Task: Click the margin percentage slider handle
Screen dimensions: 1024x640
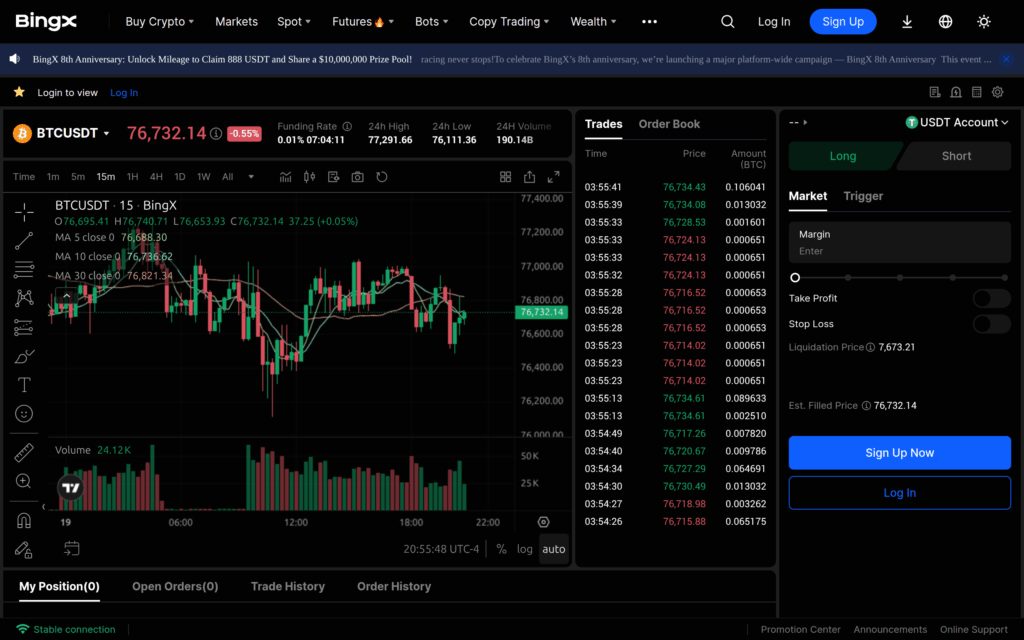Action: pos(795,278)
